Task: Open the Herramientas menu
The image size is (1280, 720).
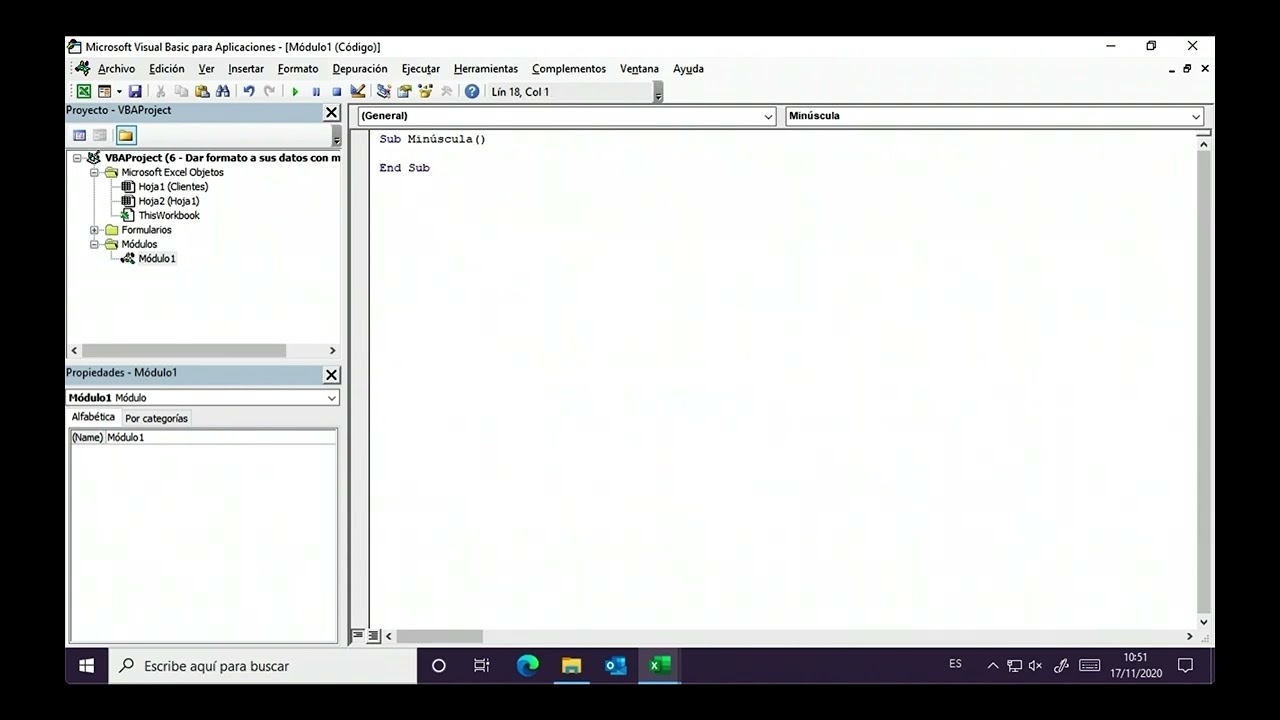Action: pyautogui.click(x=486, y=69)
